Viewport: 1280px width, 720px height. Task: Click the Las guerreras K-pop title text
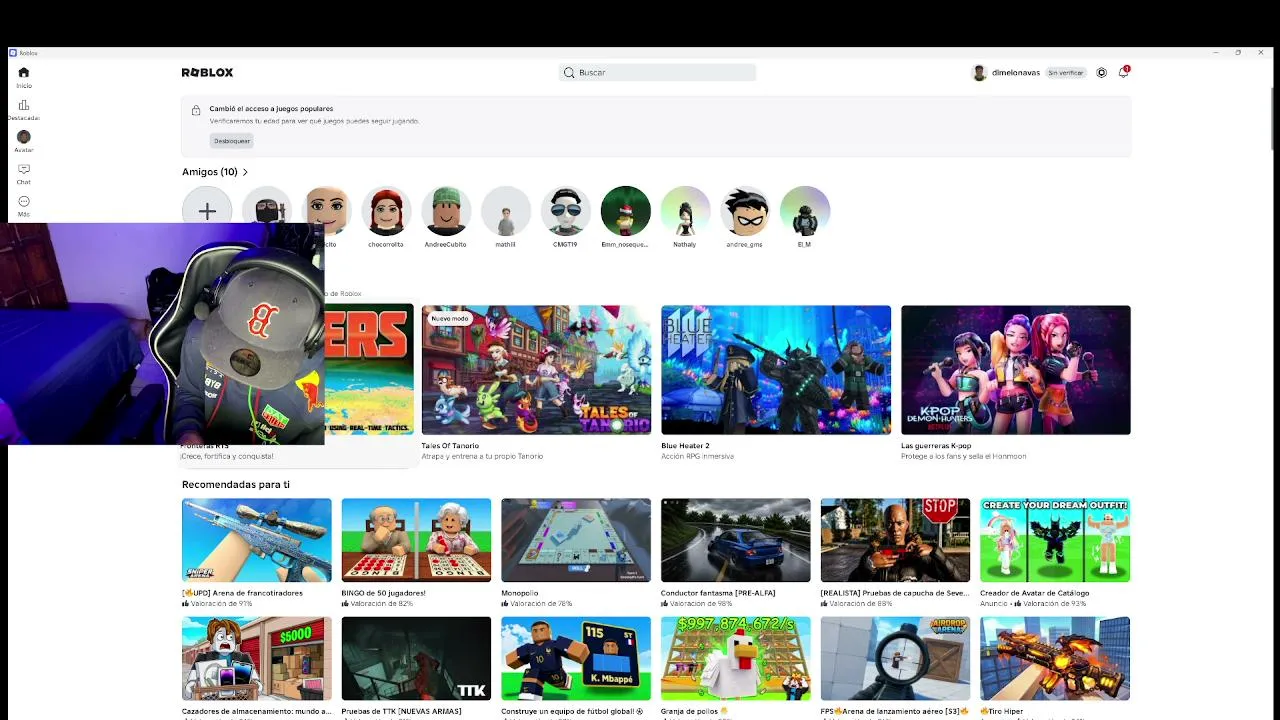(936, 446)
